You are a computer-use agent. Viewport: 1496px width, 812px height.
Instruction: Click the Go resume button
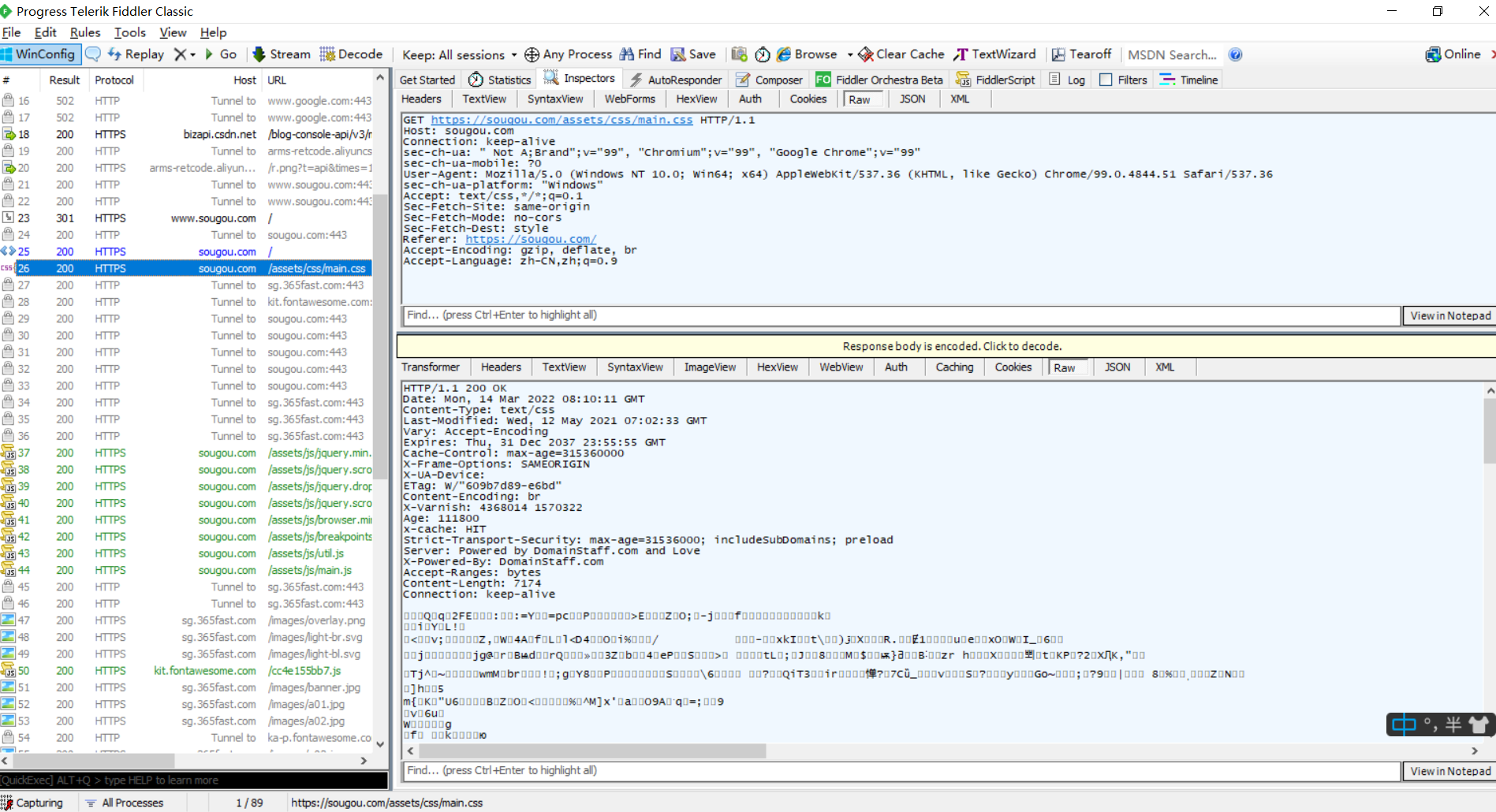pos(221,54)
